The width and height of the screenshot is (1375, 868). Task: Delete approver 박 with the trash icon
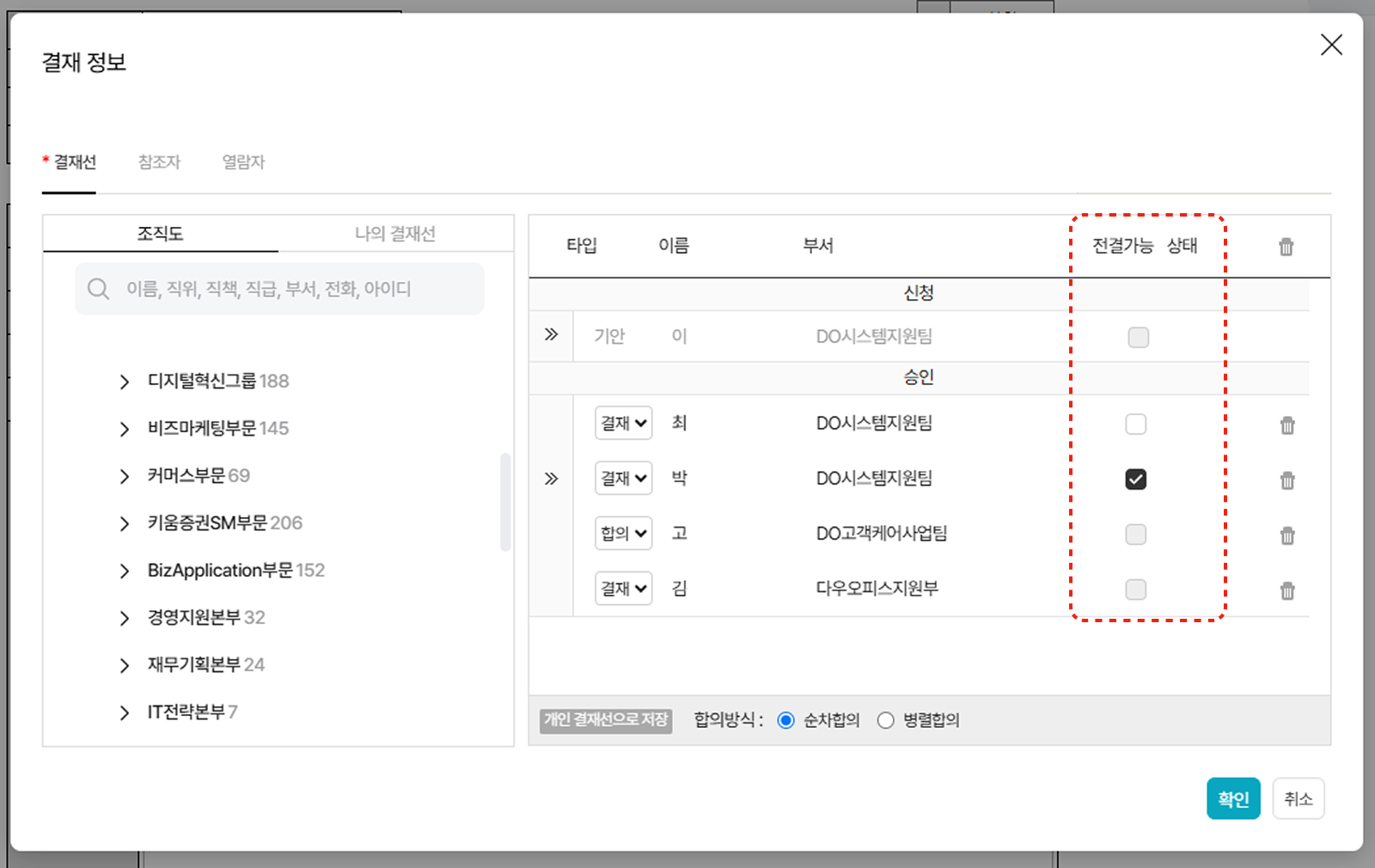coord(1287,480)
